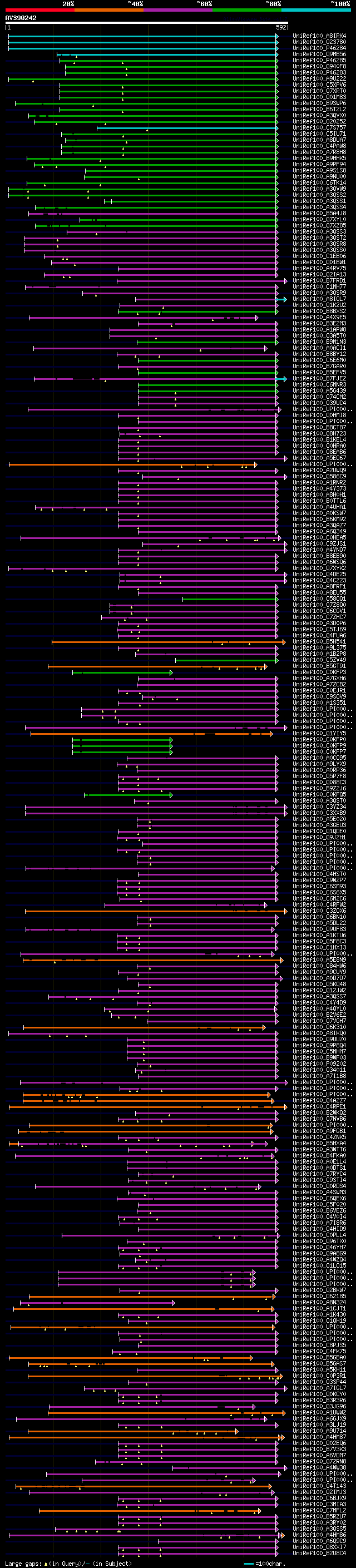Select UniRef100_A8DUA7 label
This screenshot has height=1568, width=356.
pos(319,140)
